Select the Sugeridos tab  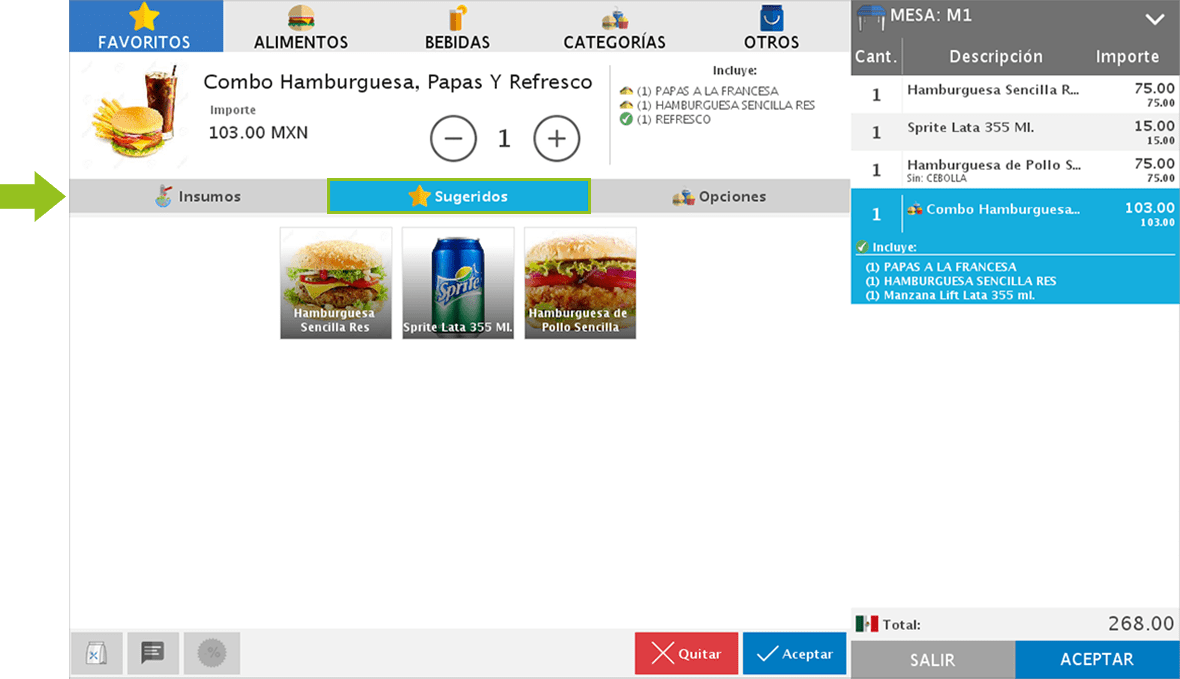coord(458,197)
